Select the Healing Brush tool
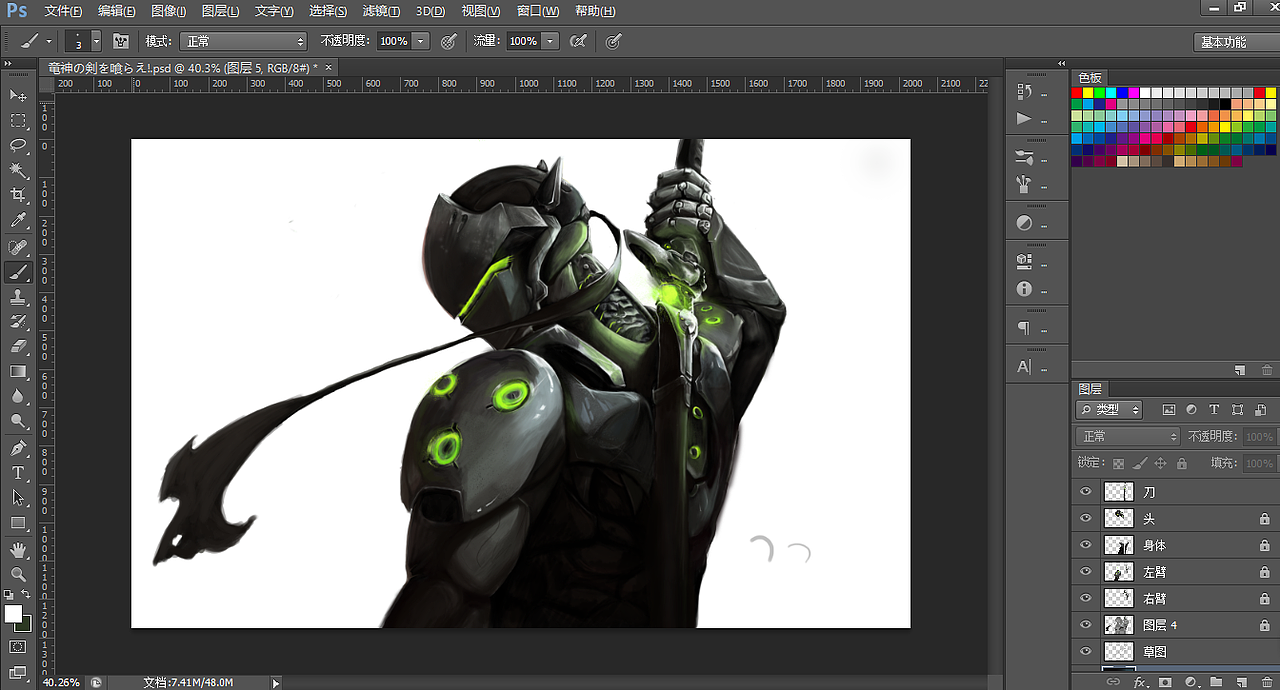The height and width of the screenshot is (690, 1280). (x=18, y=247)
